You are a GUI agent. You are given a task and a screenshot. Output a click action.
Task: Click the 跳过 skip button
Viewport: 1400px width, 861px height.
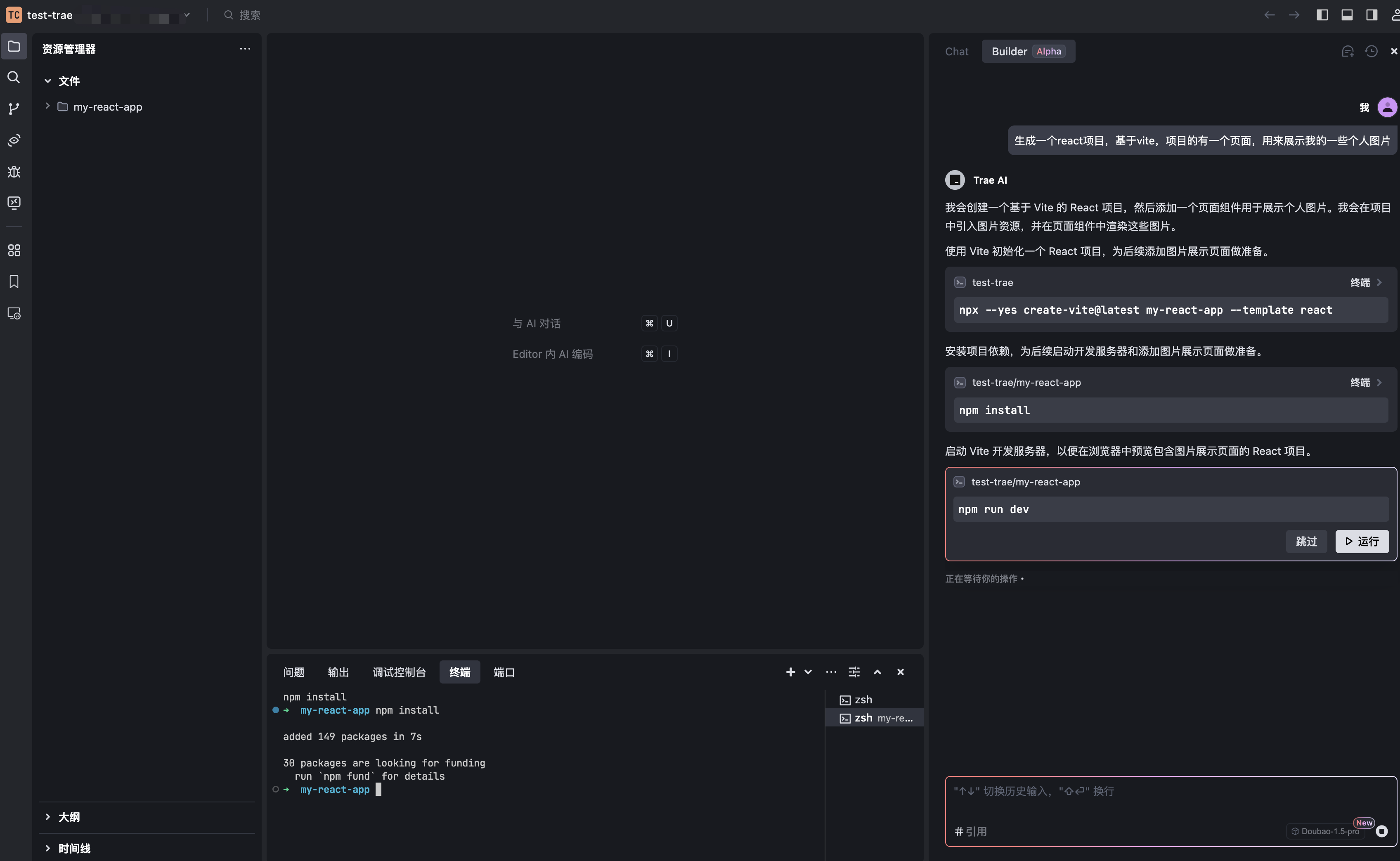[x=1306, y=541]
